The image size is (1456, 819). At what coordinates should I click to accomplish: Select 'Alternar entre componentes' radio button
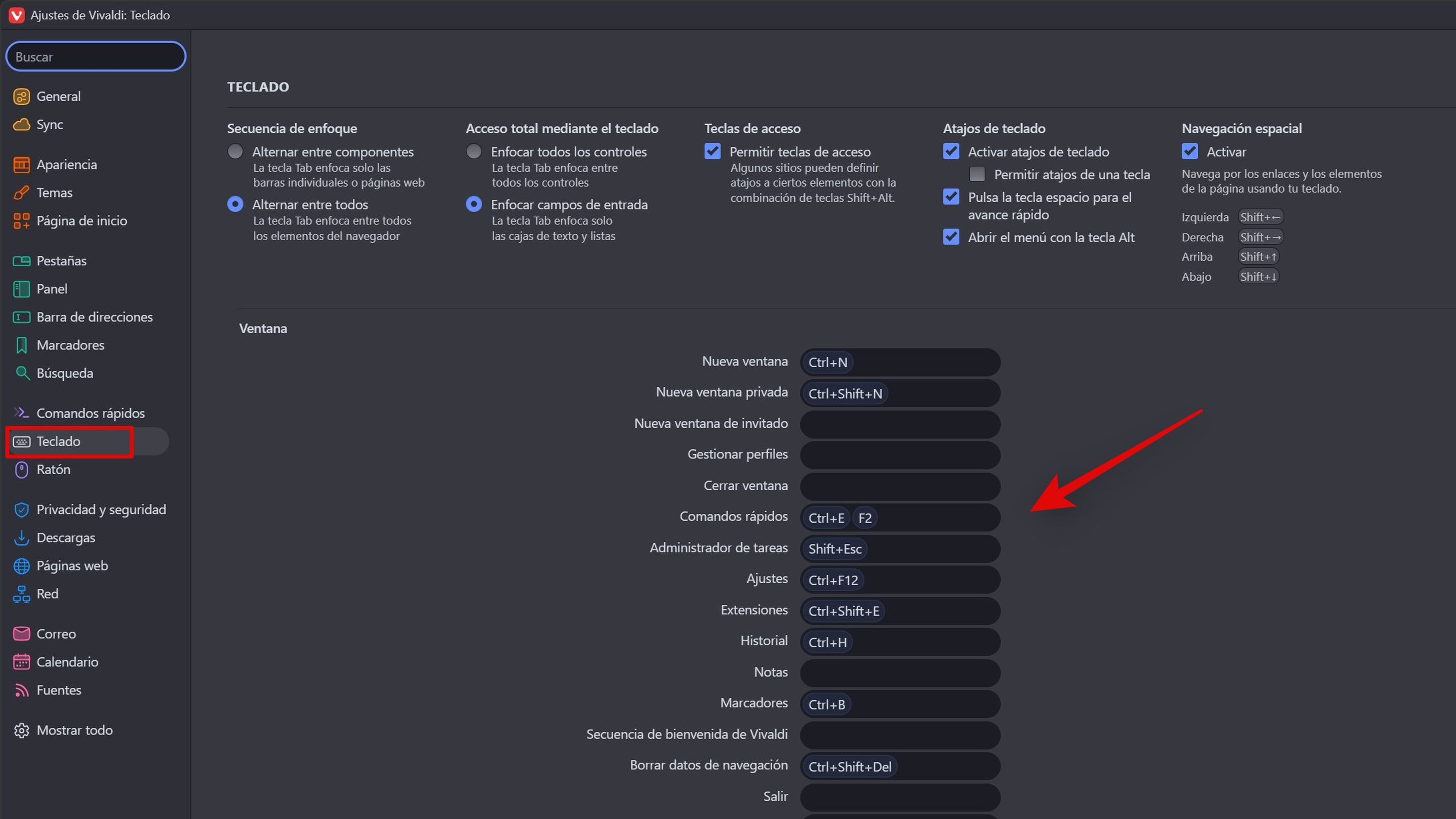(x=235, y=152)
